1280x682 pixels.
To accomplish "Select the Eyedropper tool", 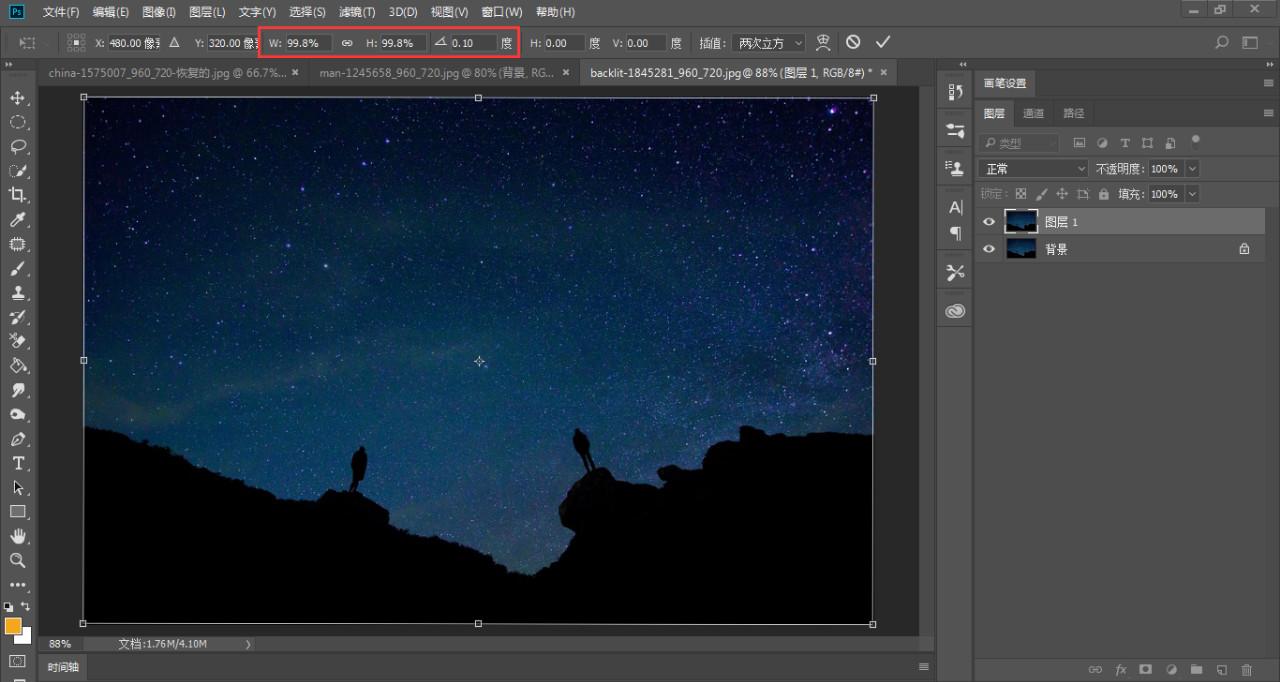I will [x=17, y=220].
